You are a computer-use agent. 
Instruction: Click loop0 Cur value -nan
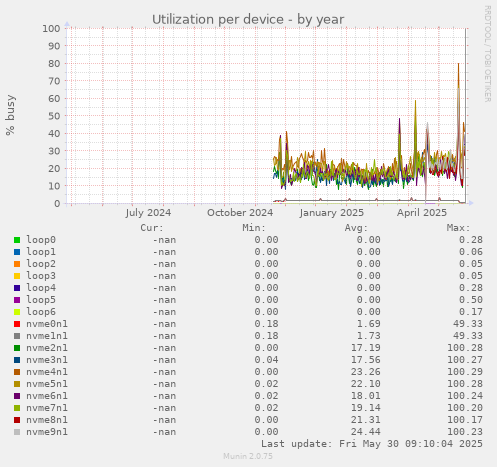click(164, 240)
